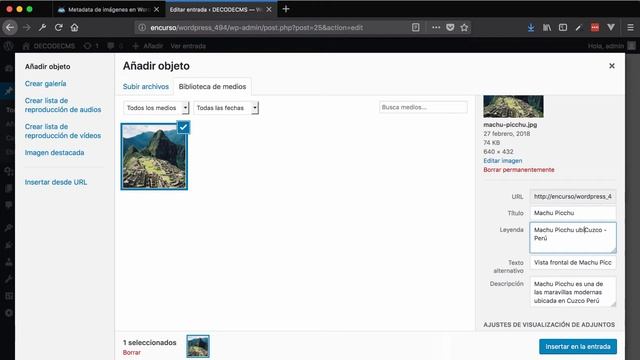The height and width of the screenshot is (360, 640).
Task: Click the red extension icon
Action: [x=595, y=27]
